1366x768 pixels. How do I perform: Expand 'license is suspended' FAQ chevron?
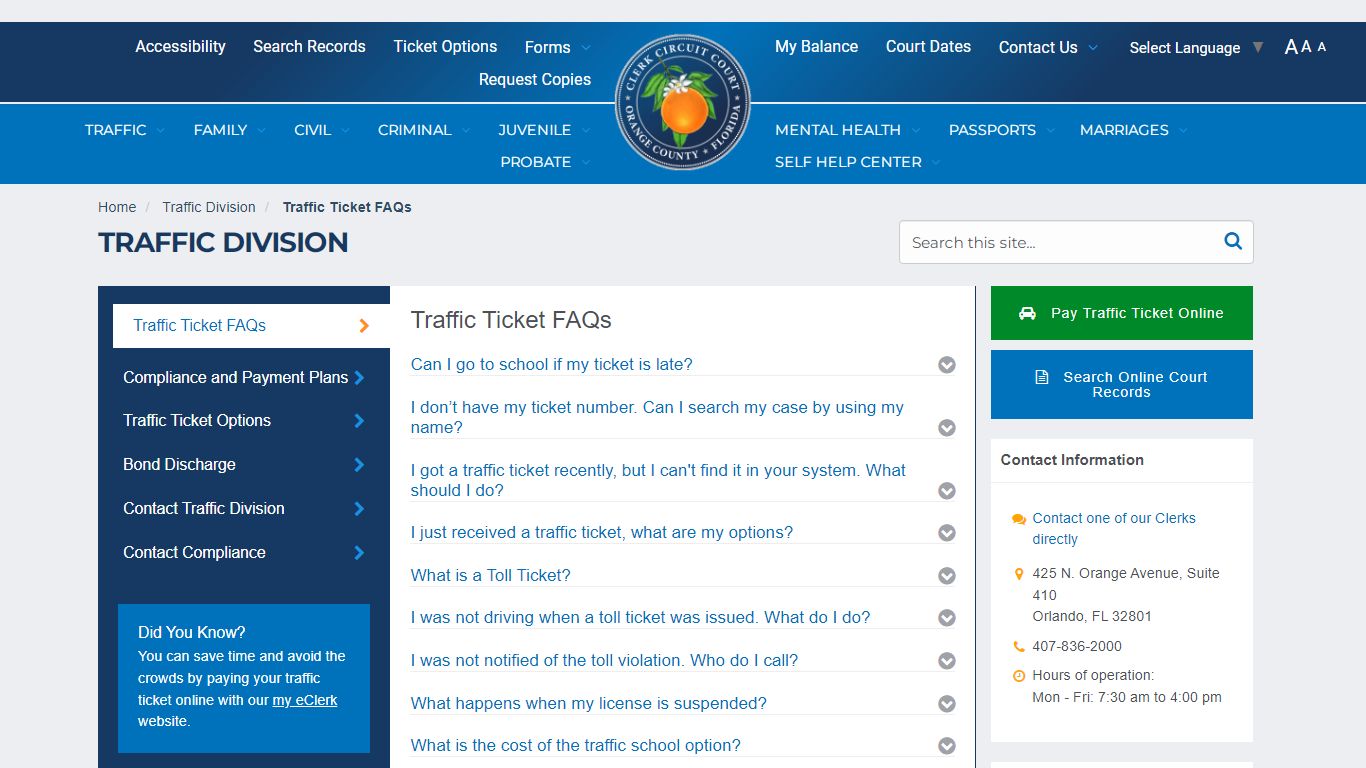pyautogui.click(x=947, y=704)
